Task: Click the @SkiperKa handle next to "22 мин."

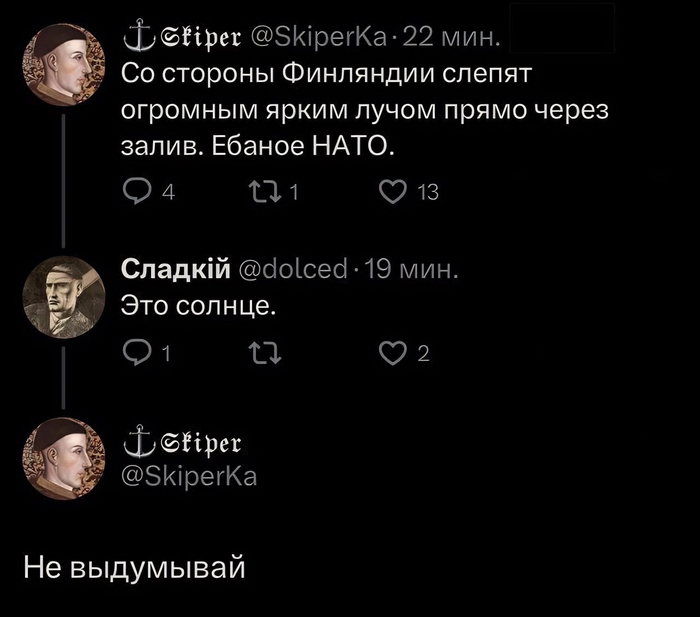Action: [313, 40]
